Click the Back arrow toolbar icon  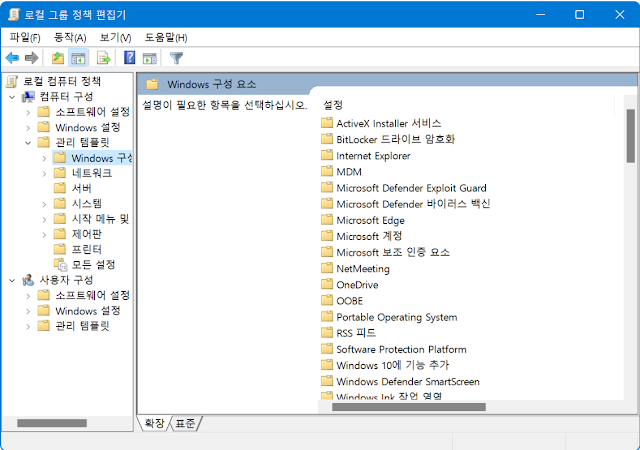(x=12, y=58)
